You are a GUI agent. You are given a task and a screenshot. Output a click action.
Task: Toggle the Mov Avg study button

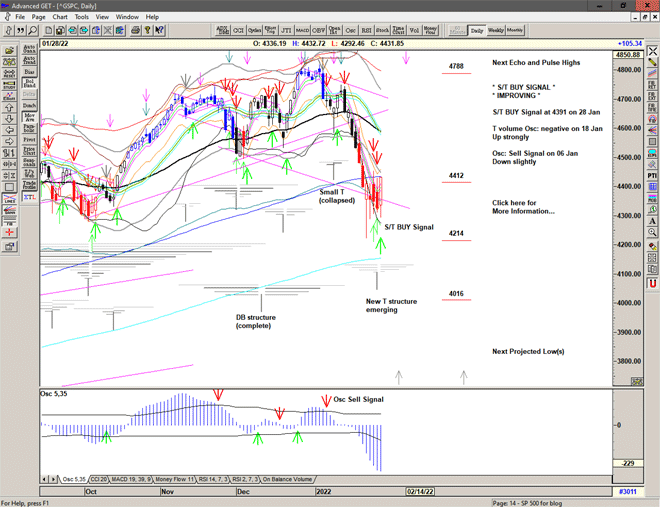(x=29, y=117)
